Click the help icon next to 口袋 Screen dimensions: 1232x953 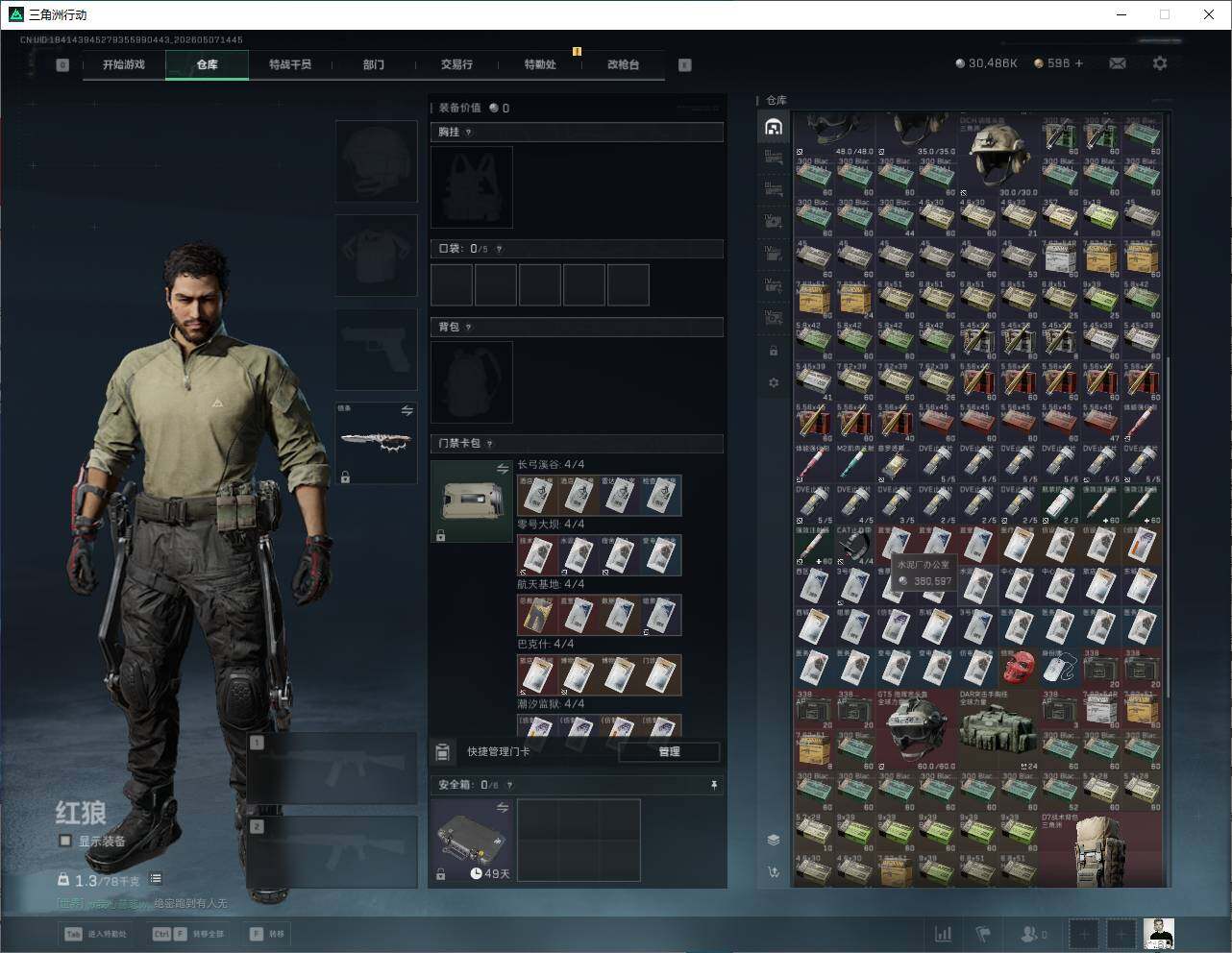(x=499, y=249)
